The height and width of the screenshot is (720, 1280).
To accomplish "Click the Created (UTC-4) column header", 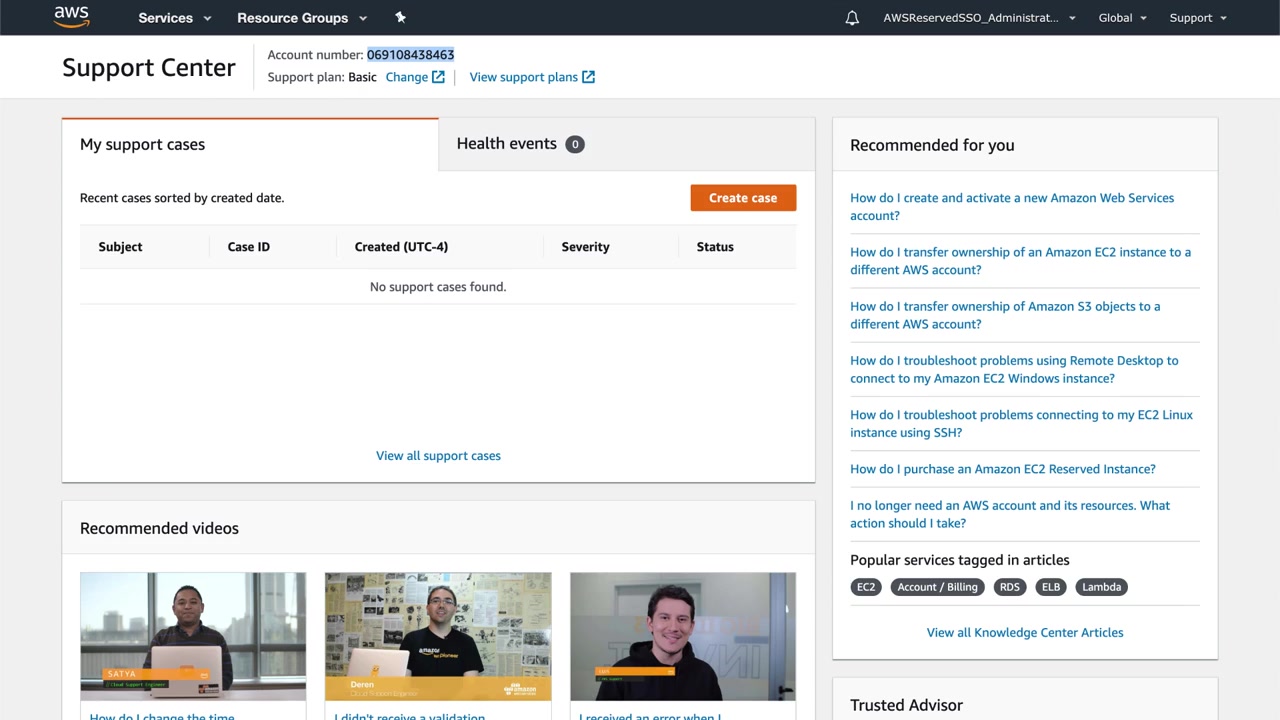I will [401, 247].
